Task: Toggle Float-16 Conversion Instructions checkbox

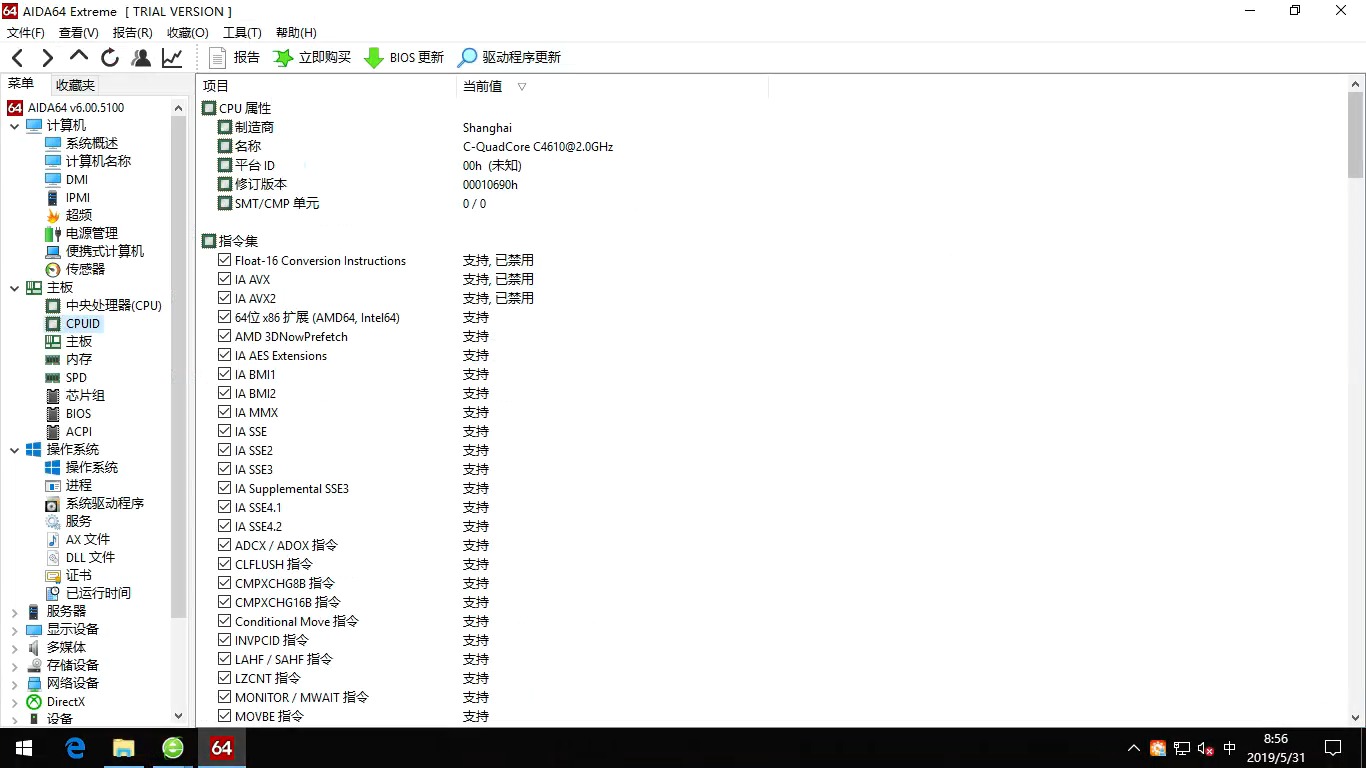Action: 225,260
